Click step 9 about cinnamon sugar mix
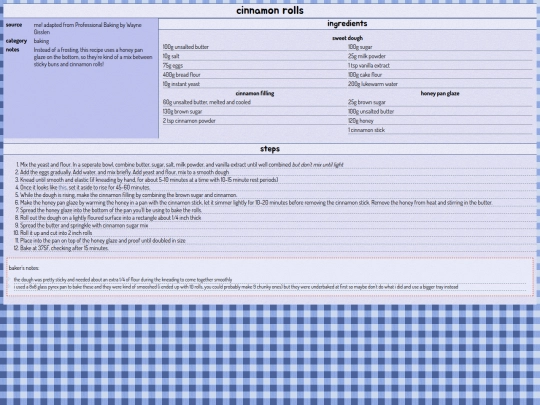The width and height of the screenshot is (540, 405). (84, 225)
